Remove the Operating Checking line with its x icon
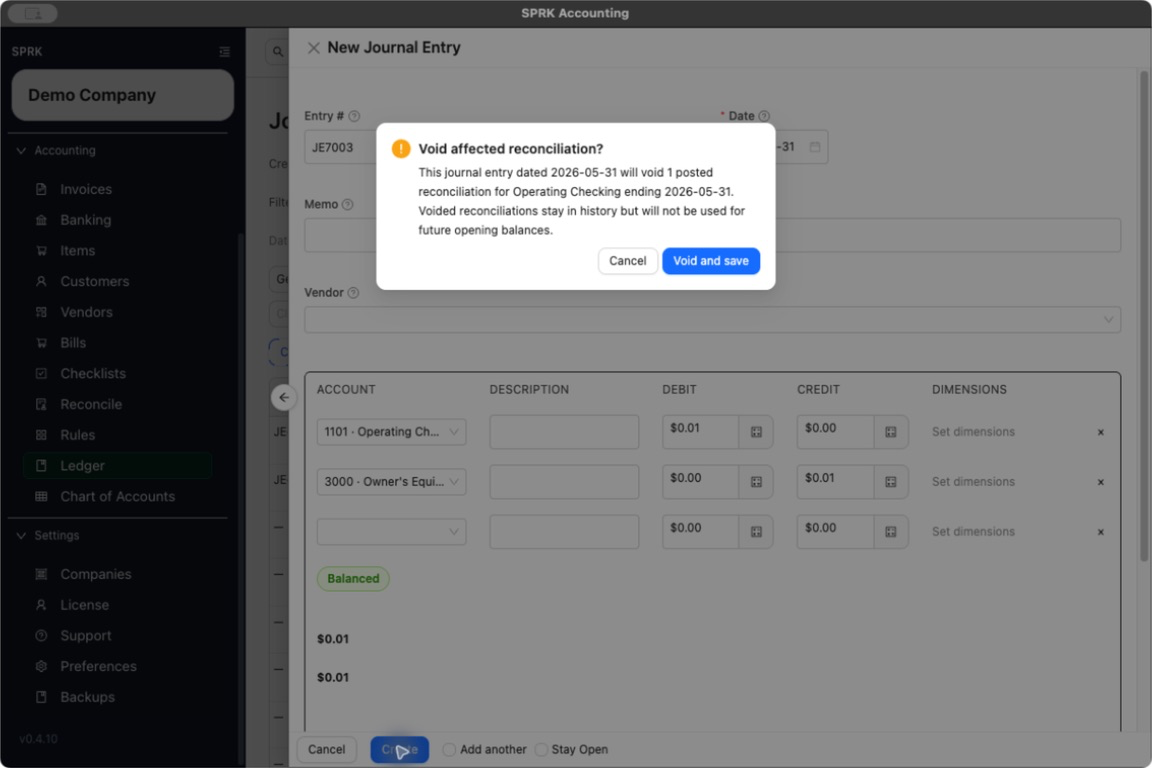The height and width of the screenshot is (768, 1152). tap(1100, 432)
